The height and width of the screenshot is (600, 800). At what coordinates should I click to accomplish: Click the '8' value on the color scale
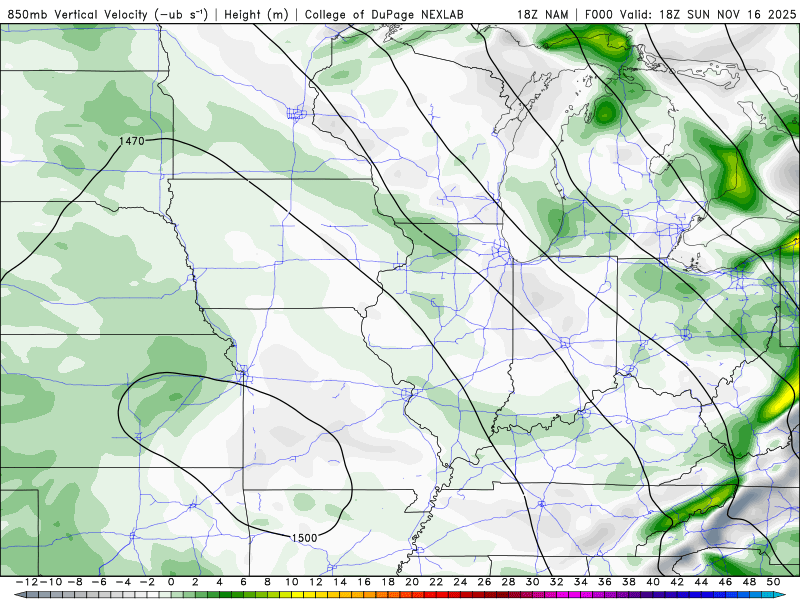click(x=267, y=582)
